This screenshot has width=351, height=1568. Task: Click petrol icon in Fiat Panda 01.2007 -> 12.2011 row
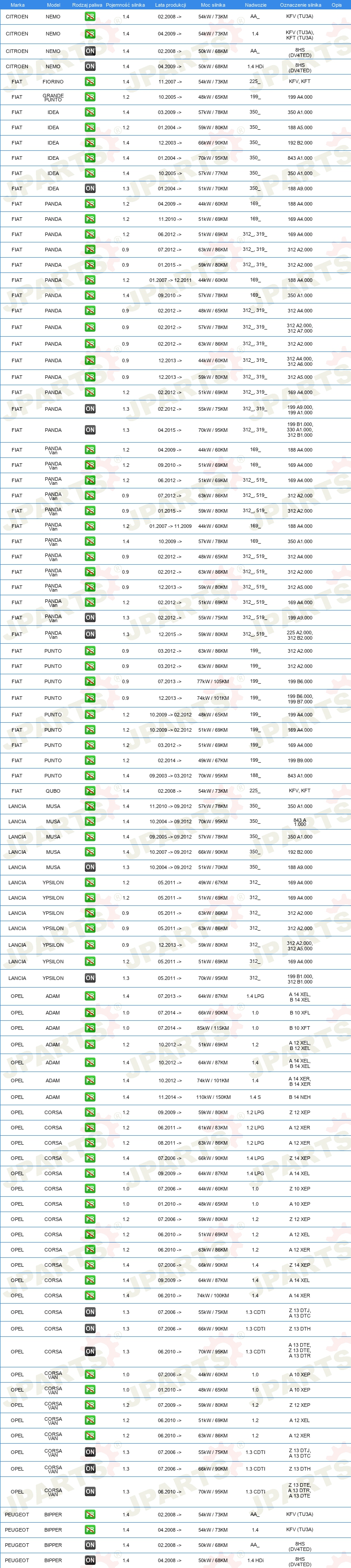pyautogui.click(x=90, y=280)
